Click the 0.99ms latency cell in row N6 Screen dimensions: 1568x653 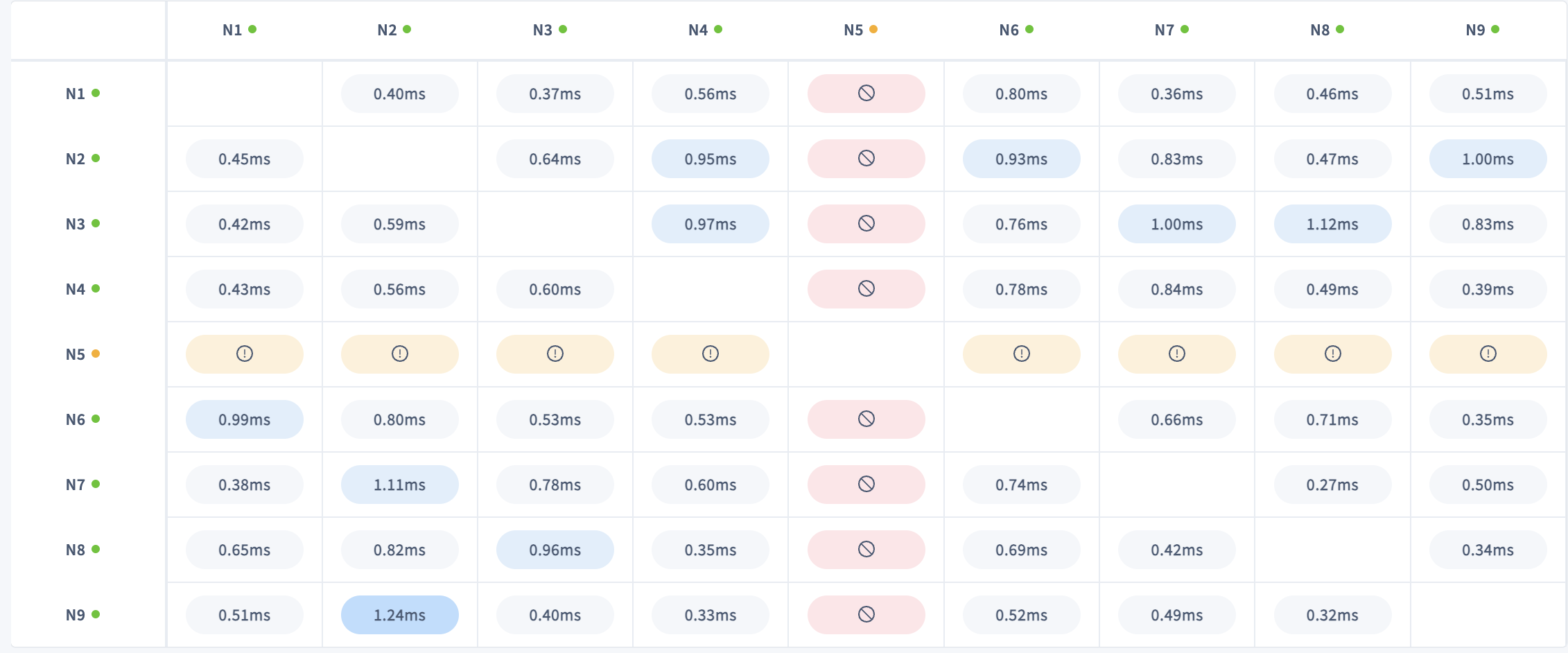(244, 419)
